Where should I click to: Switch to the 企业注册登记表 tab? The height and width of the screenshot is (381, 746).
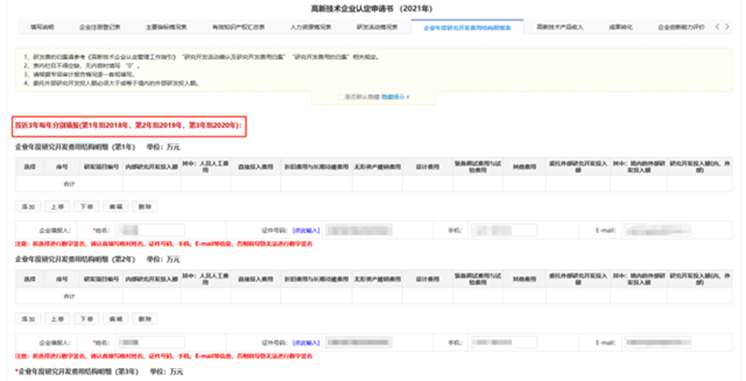click(x=100, y=27)
